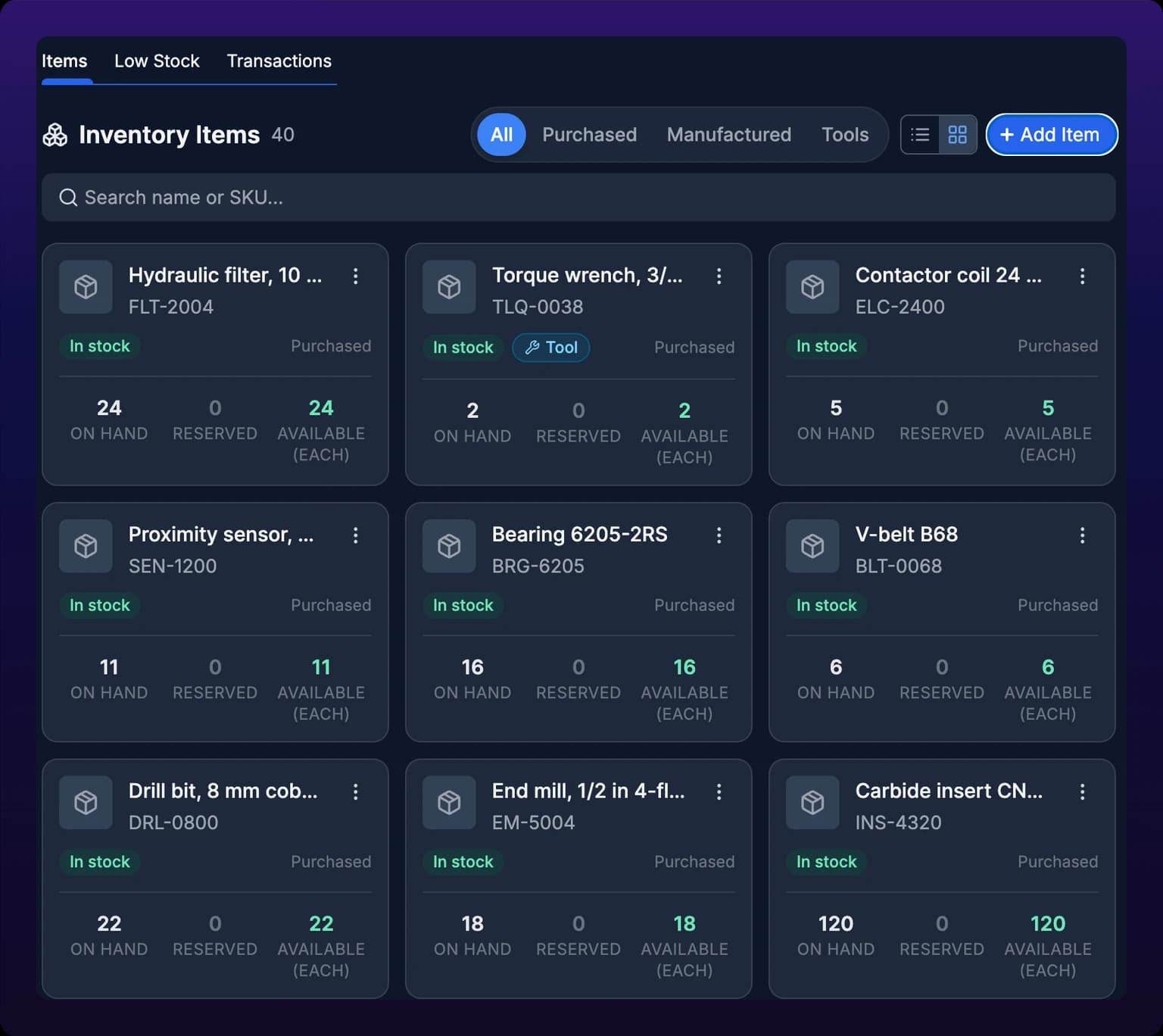
Task: Click the Add Item button
Action: [1052, 135]
